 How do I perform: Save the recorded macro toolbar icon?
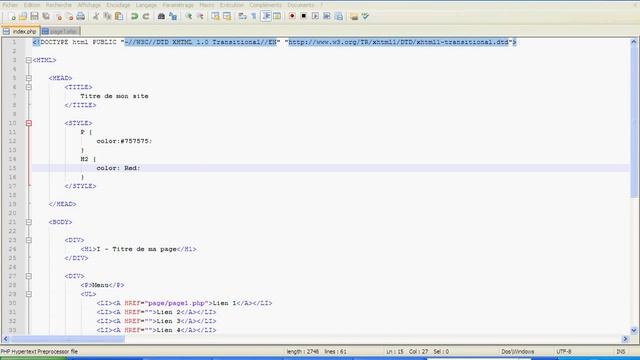(x=339, y=16)
